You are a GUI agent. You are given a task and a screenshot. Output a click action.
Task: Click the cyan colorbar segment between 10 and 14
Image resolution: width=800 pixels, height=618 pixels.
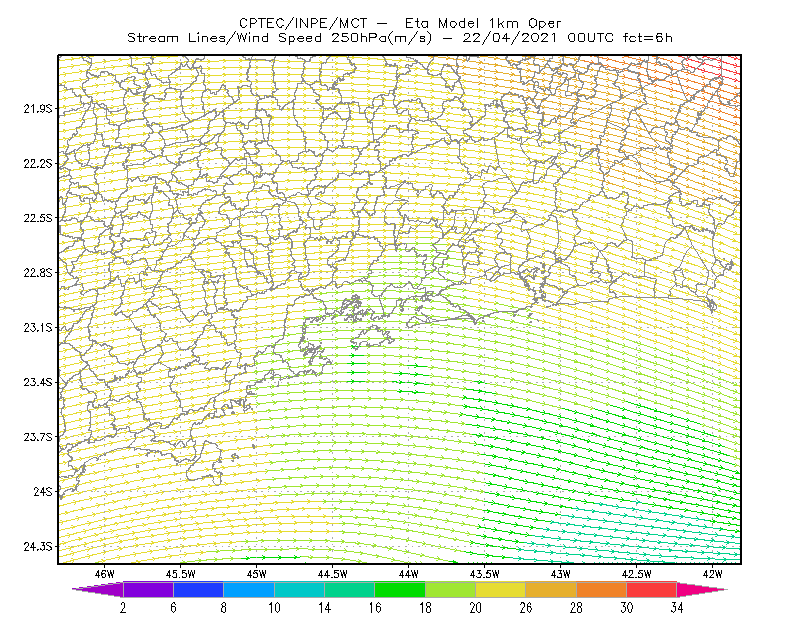(299, 589)
